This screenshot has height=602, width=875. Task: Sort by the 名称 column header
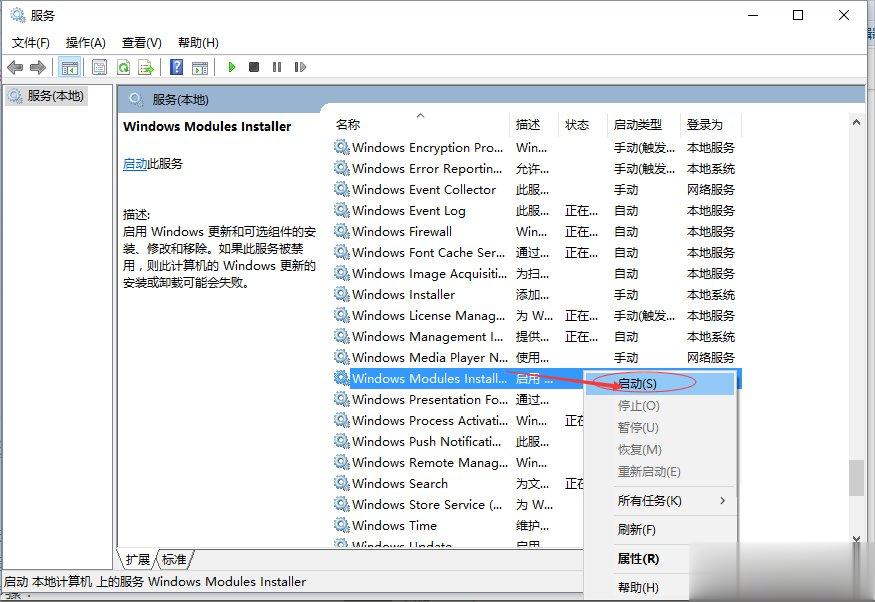[421, 124]
